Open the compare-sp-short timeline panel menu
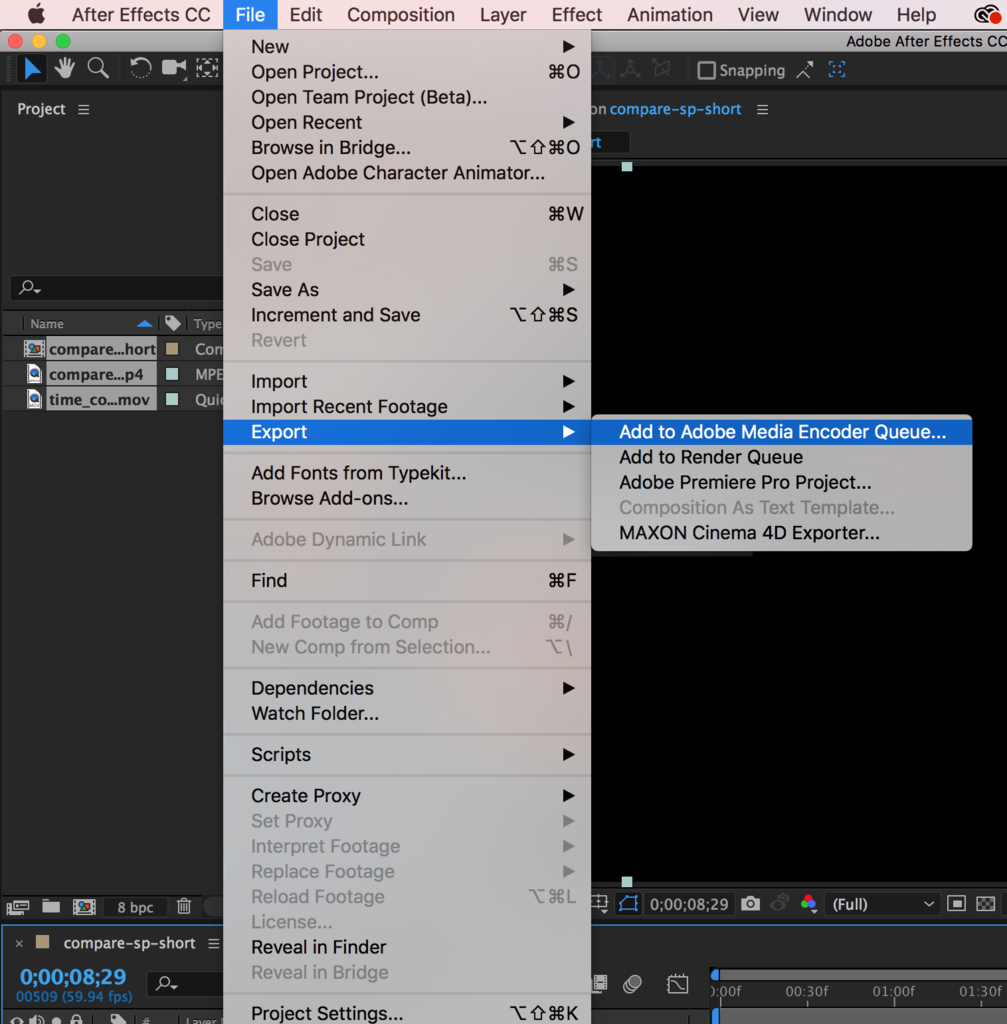Image resolution: width=1007 pixels, height=1024 pixels. click(x=214, y=944)
